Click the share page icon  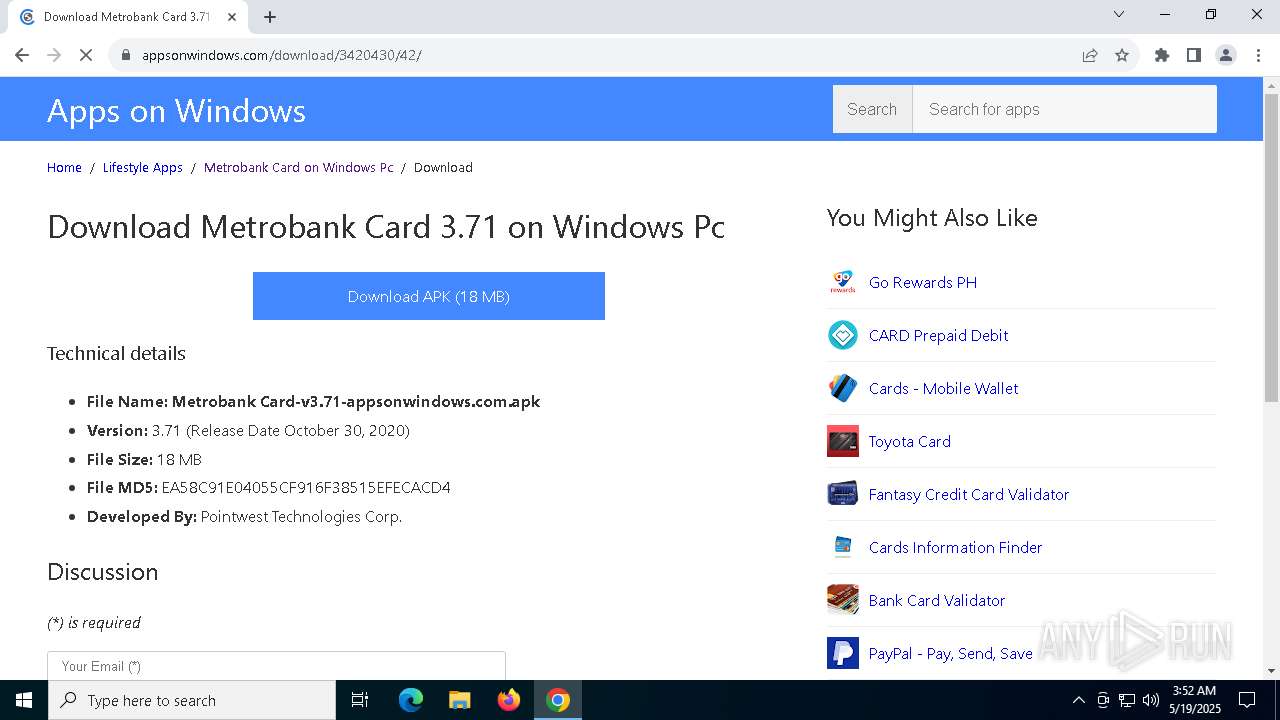point(1090,55)
